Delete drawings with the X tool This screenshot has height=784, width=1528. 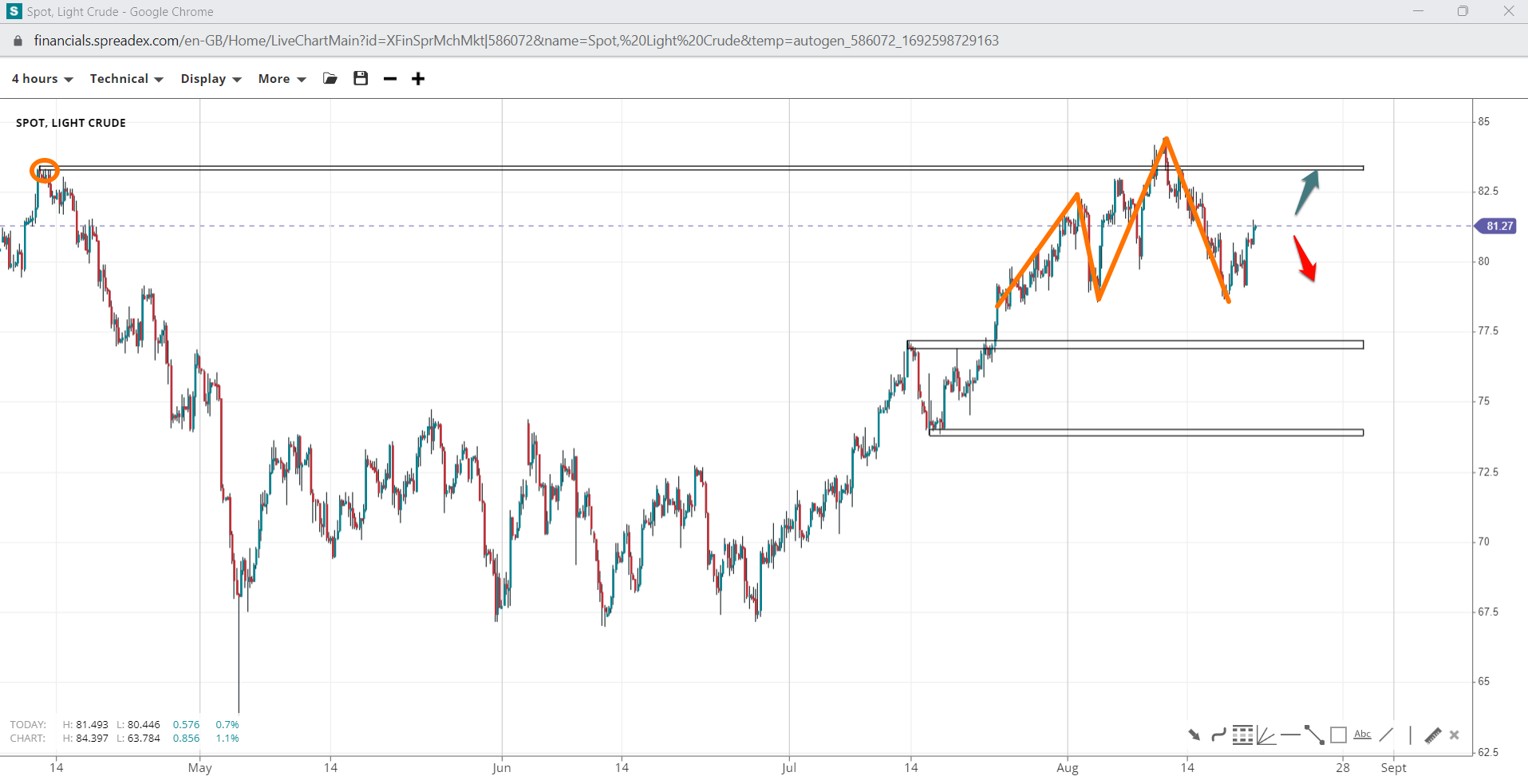[x=1455, y=735]
